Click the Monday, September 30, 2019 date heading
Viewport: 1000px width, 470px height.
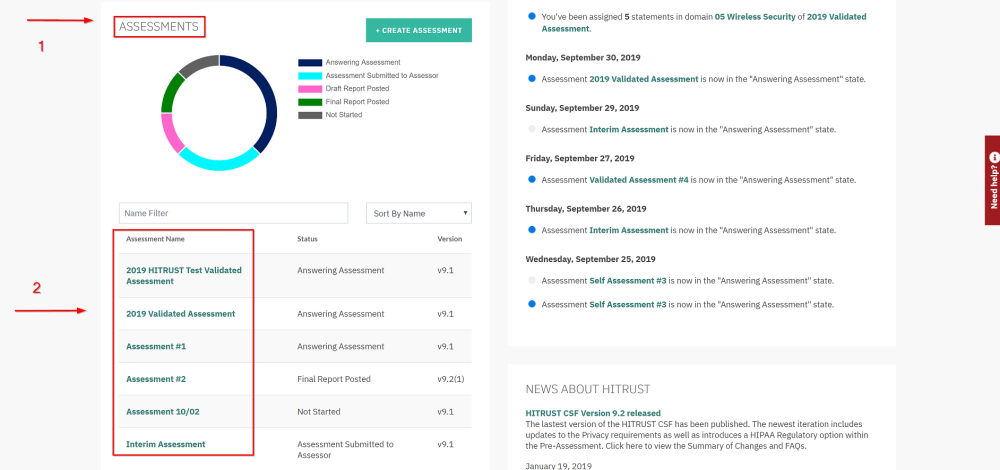(x=583, y=57)
